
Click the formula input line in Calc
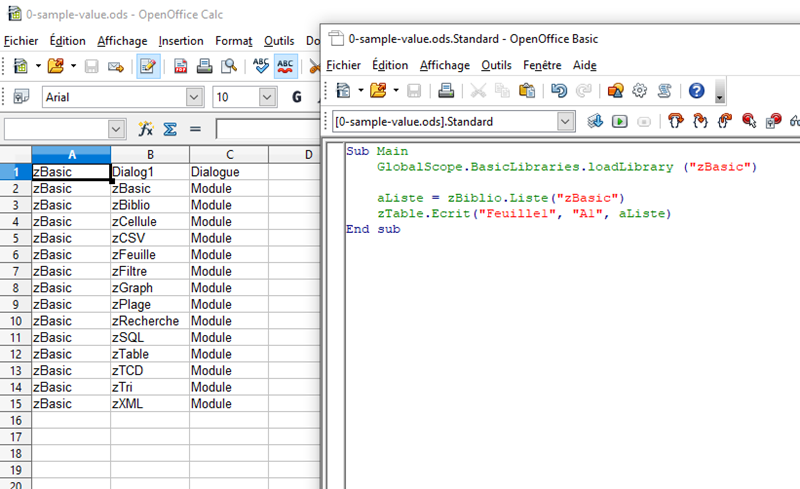(268, 129)
